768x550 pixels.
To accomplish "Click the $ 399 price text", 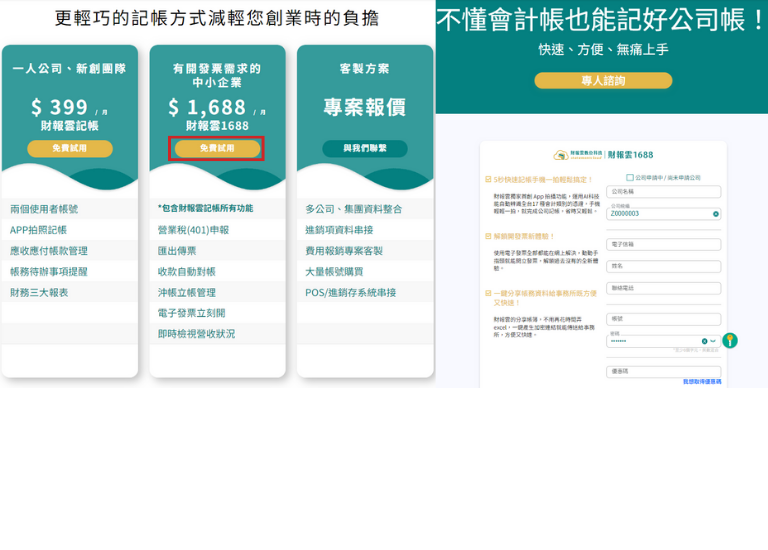I will pyautogui.click(x=59, y=107).
